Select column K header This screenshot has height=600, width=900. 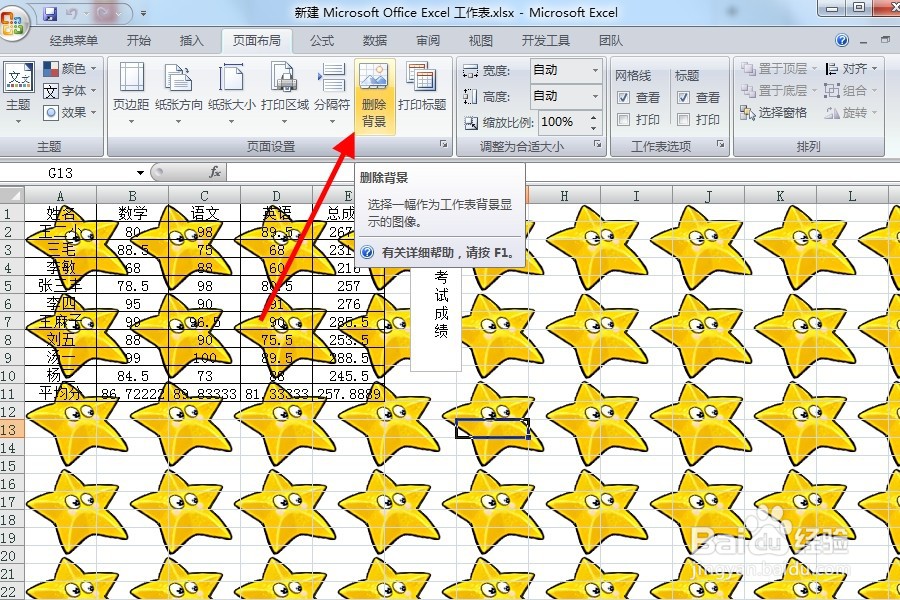coord(779,196)
